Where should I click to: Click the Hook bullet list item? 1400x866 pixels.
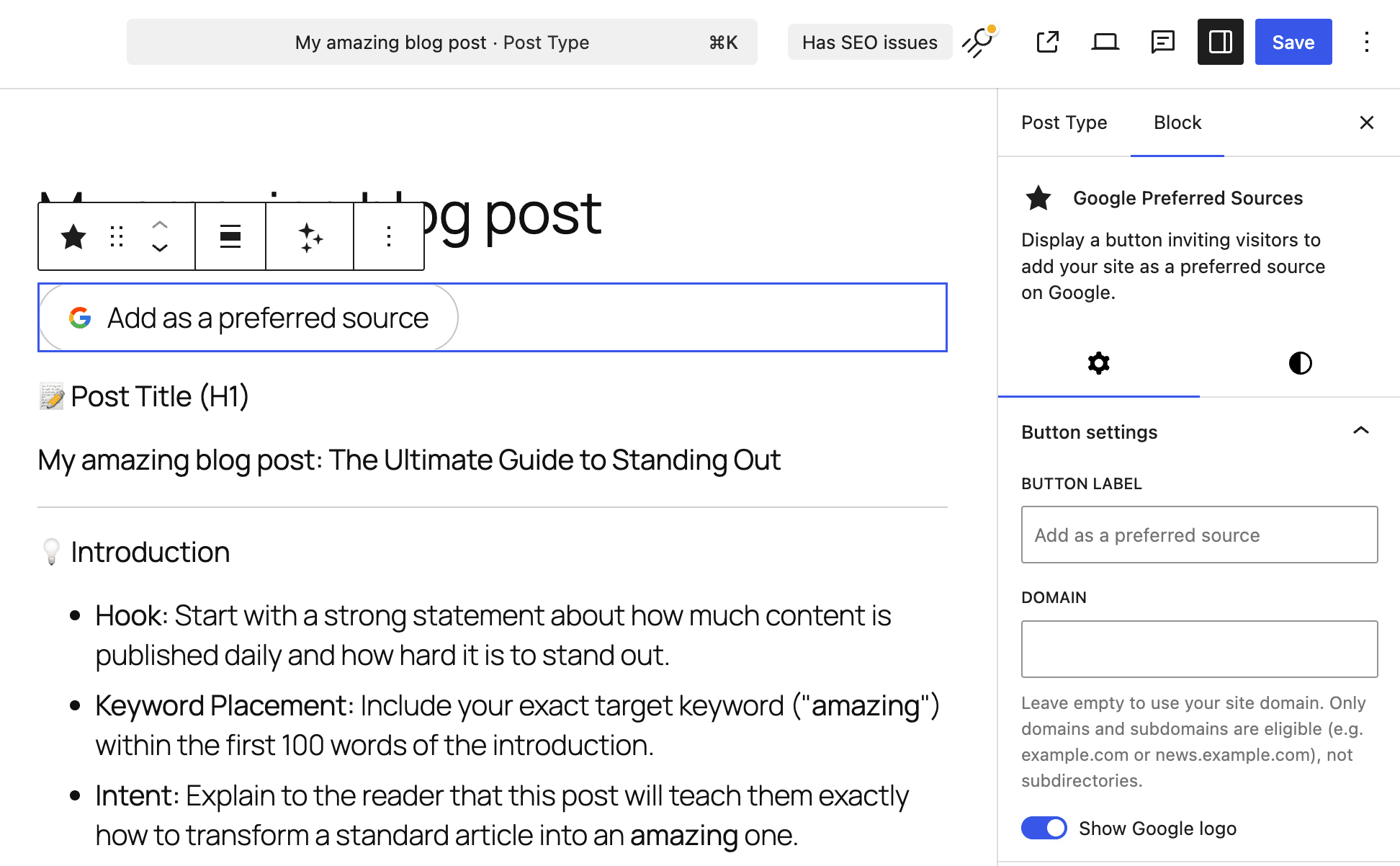tap(493, 635)
